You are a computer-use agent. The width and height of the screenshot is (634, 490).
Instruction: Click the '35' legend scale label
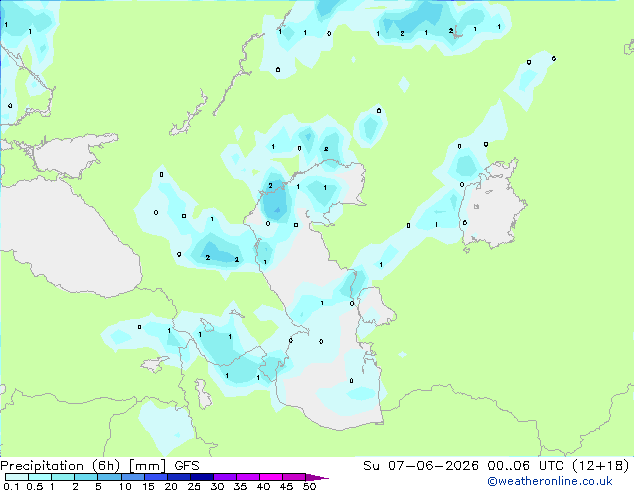click(x=240, y=486)
